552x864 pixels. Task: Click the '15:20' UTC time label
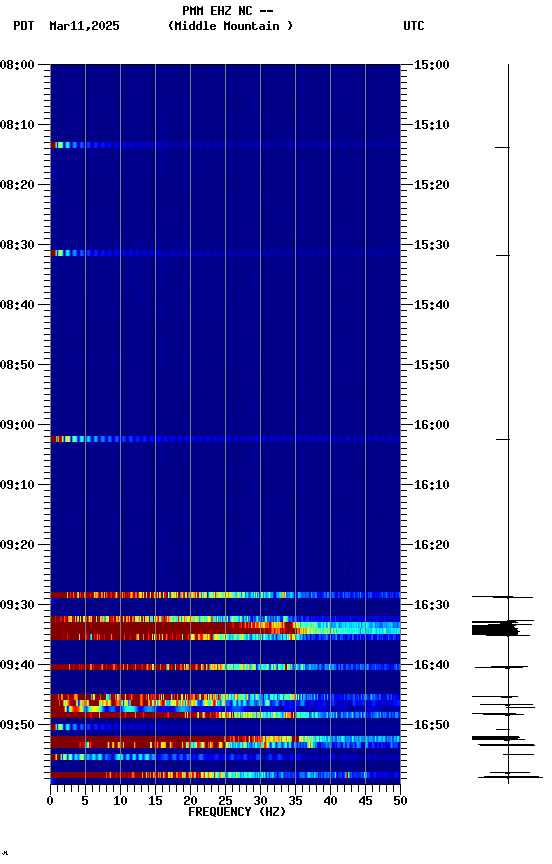point(432,185)
